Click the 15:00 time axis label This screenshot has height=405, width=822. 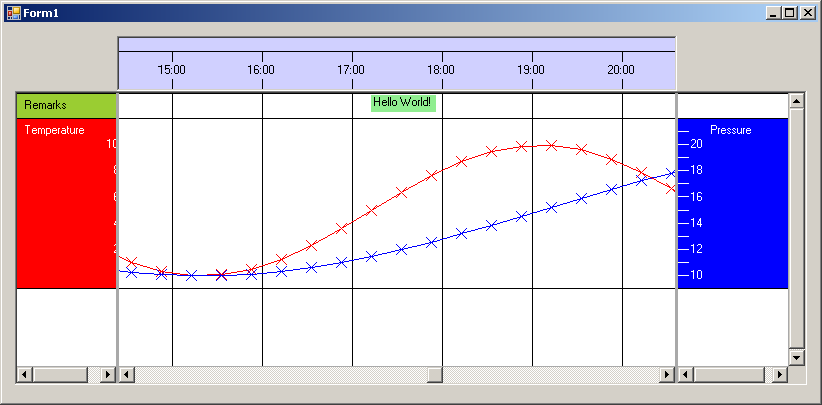(x=172, y=70)
